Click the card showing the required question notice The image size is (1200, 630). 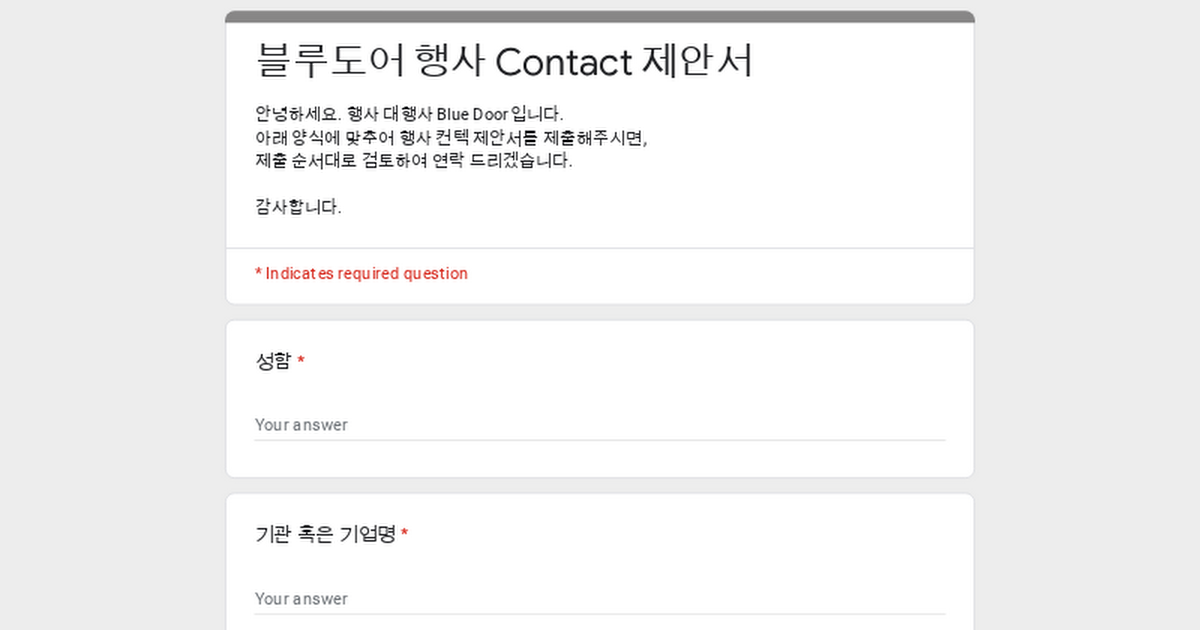click(600, 274)
